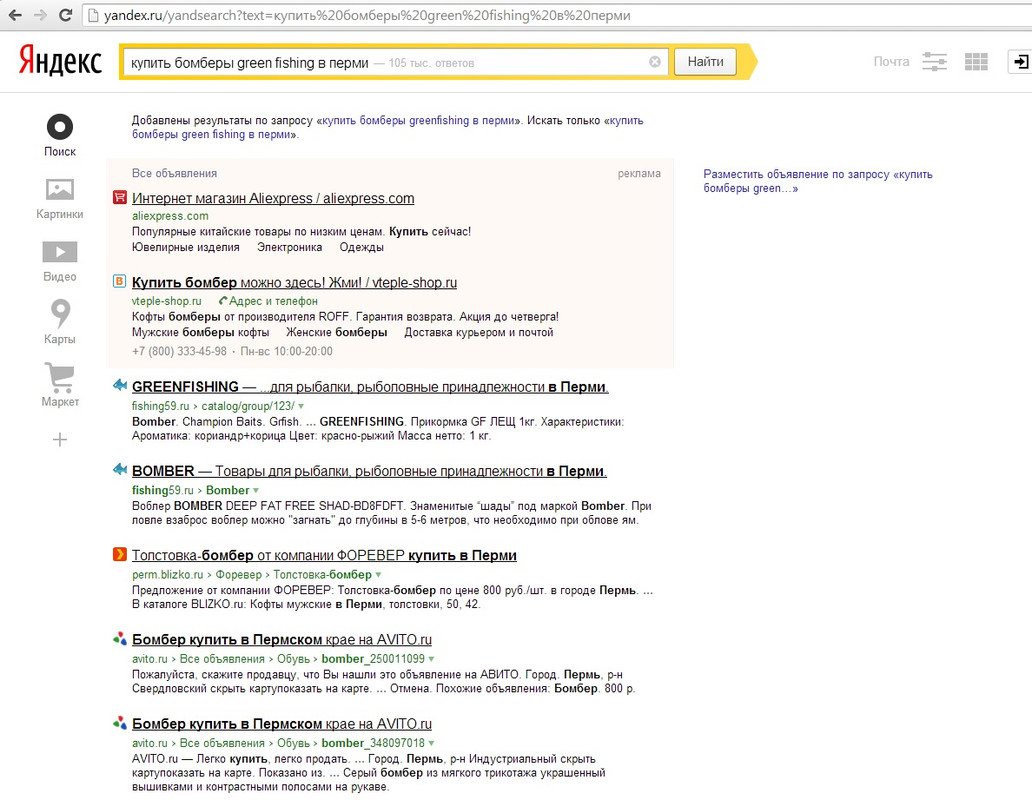
Task: Select the Поиск sidebar icon
Action: tap(59, 136)
